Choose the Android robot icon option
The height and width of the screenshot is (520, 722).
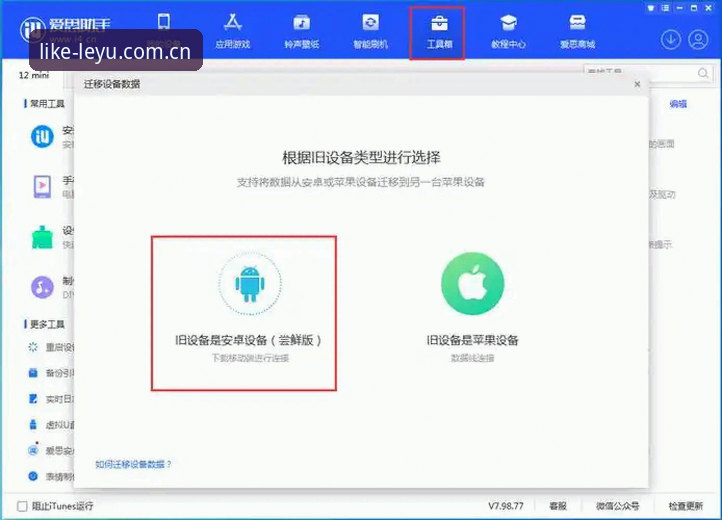[x=250, y=284]
